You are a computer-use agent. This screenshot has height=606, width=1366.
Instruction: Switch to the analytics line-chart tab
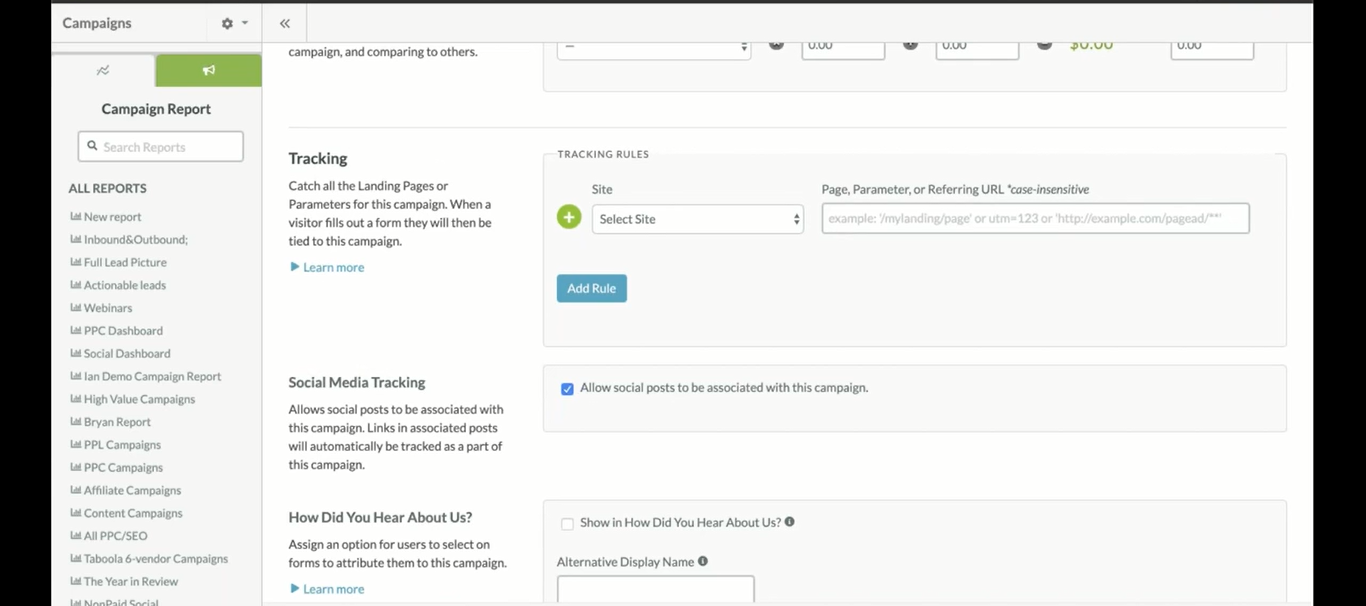(x=104, y=70)
